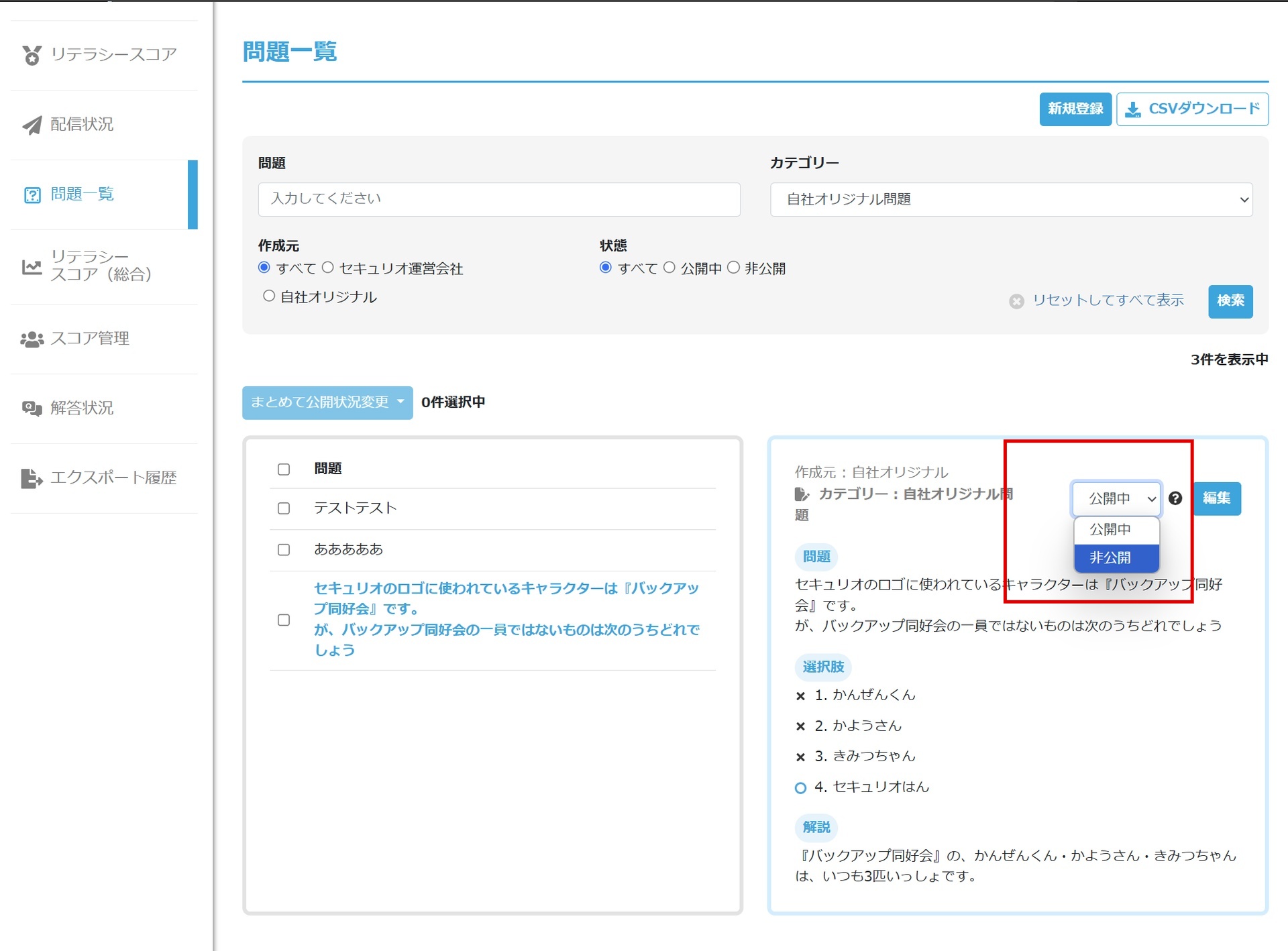Click the 解答状況 chat bubbles icon
The image size is (1288, 951).
[x=32, y=408]
